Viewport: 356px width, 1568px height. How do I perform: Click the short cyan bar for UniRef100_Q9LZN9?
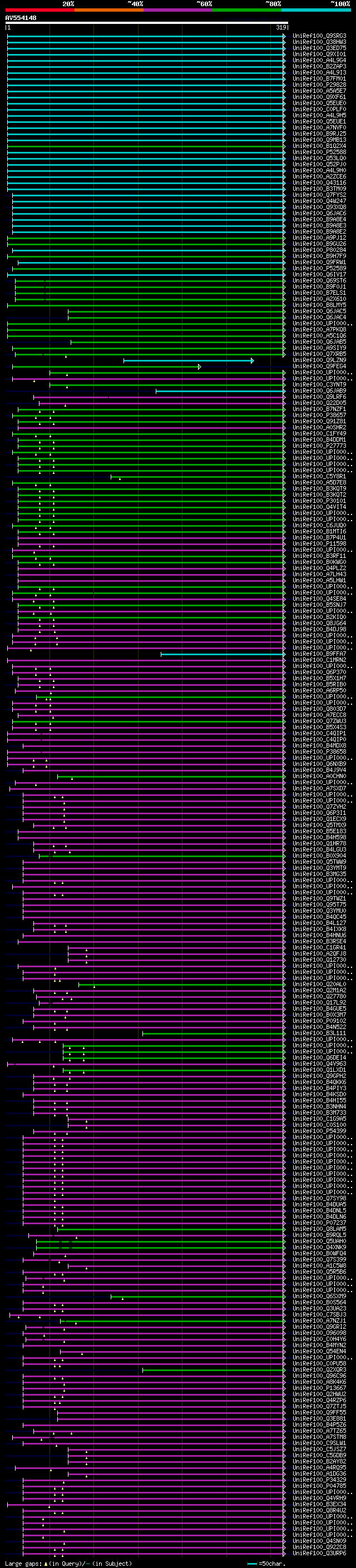pyautogui.click(x=189, y=360)
